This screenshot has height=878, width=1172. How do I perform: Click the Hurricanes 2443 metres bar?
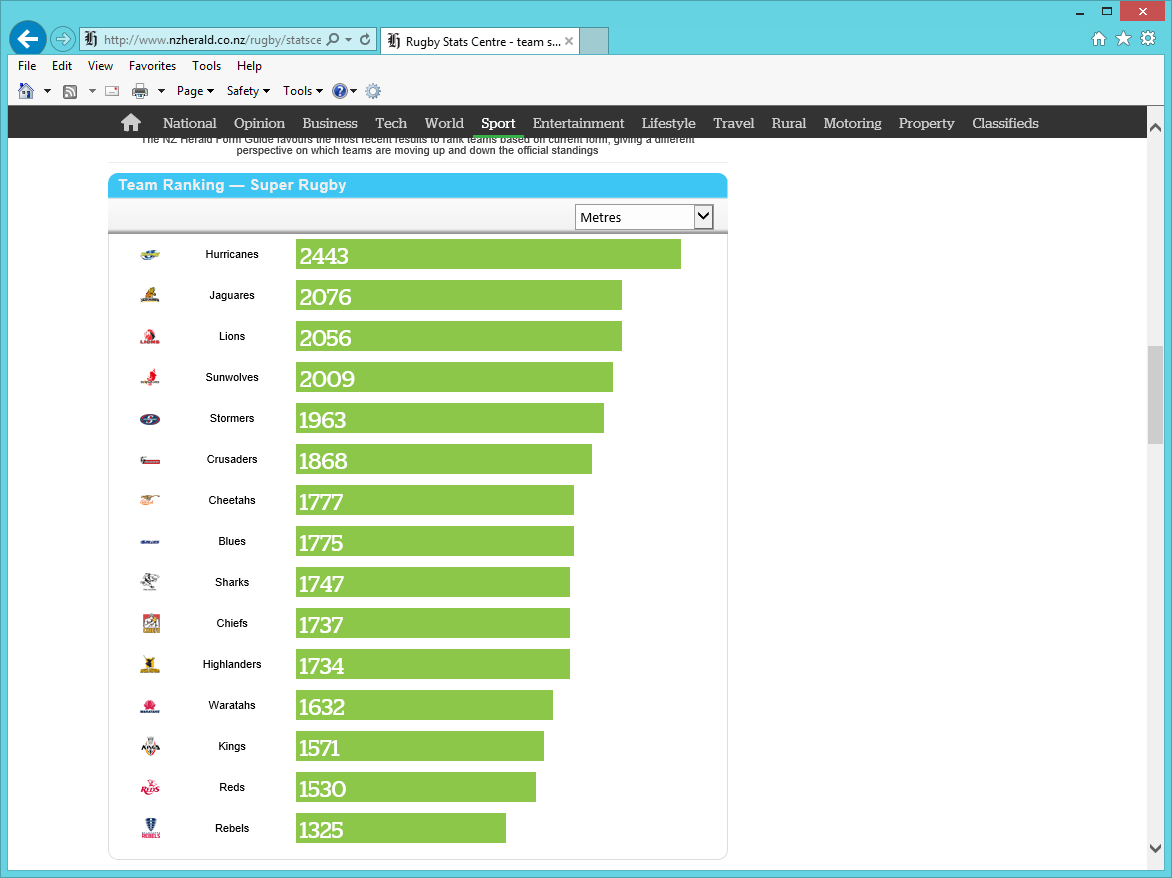point(488,254)
